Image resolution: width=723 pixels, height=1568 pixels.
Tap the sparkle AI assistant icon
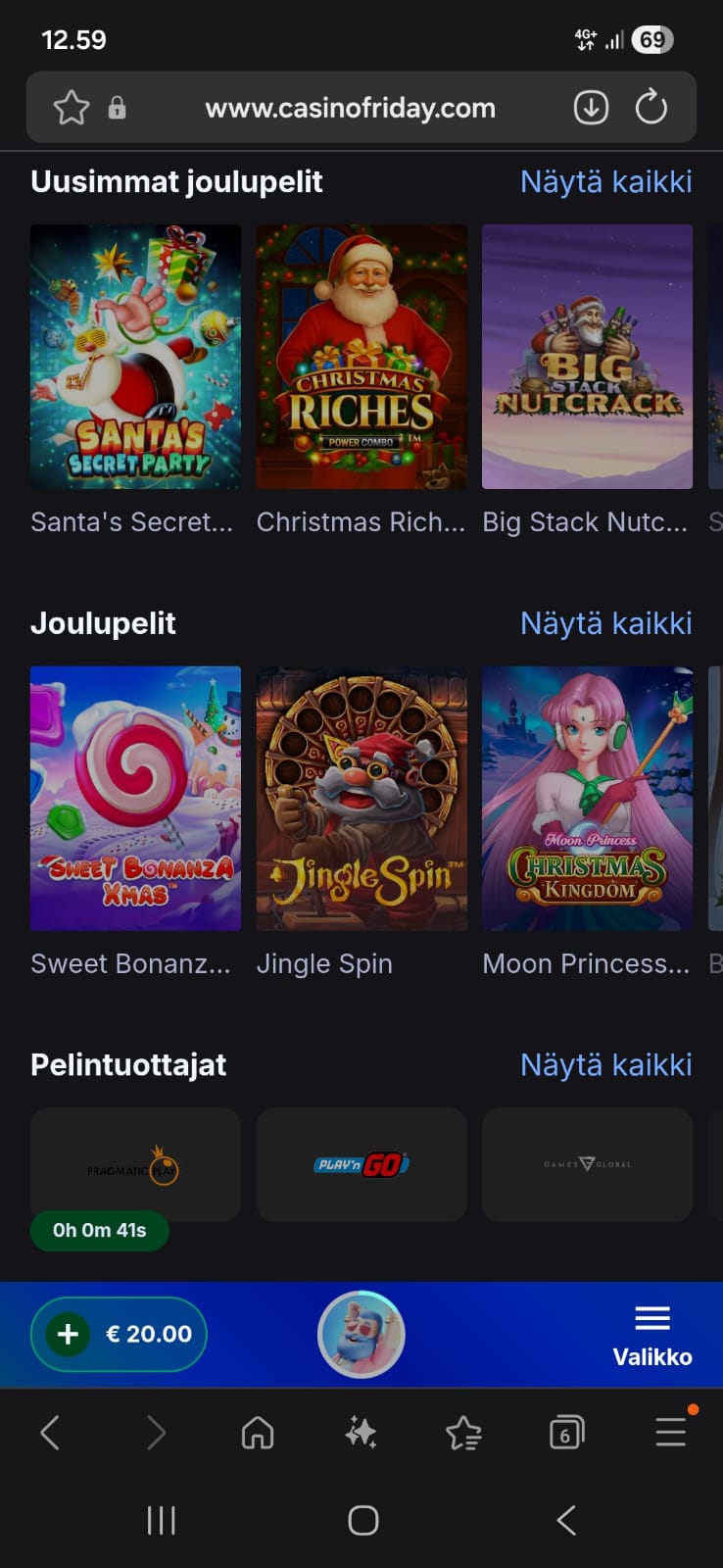click(361, 1434)
